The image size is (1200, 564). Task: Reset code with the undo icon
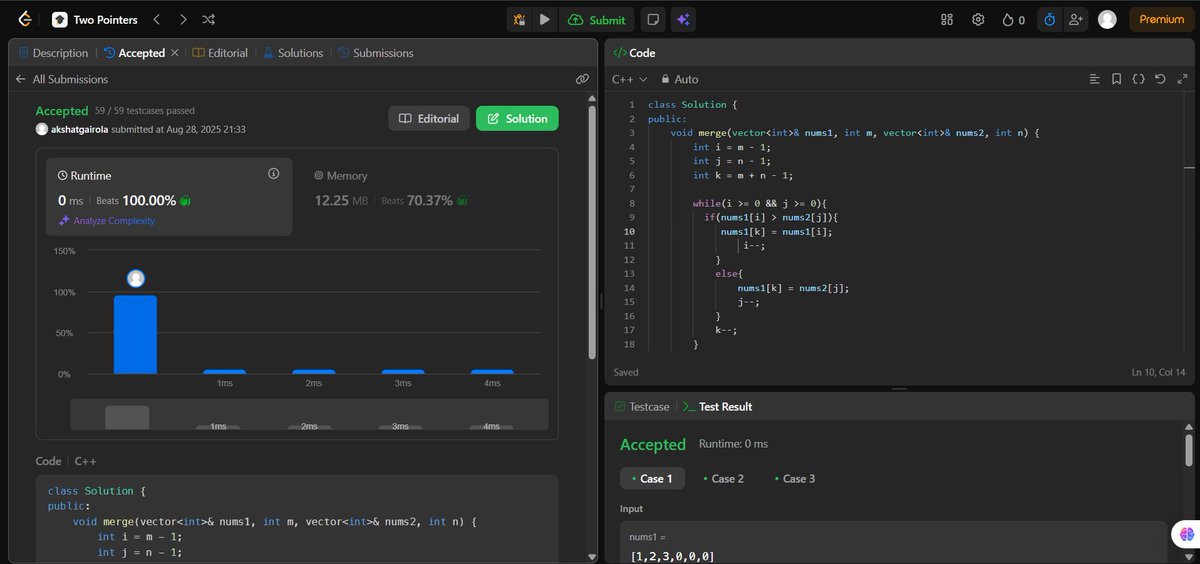point(1160,79)
